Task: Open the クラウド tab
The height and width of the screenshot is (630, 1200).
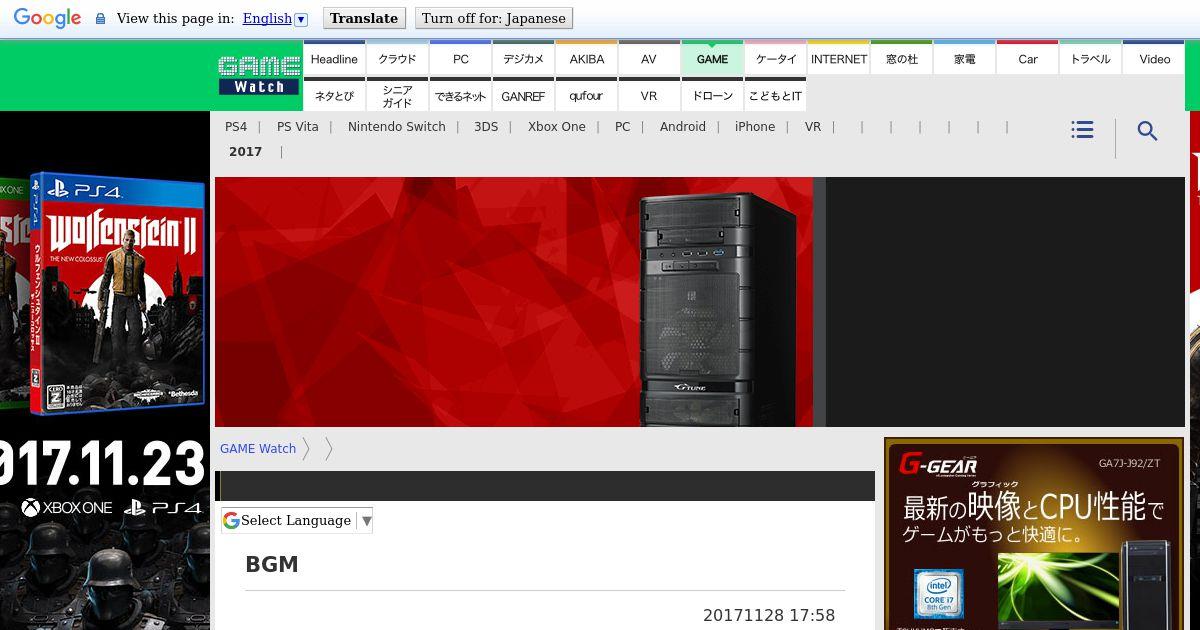Action: (397, 58)
